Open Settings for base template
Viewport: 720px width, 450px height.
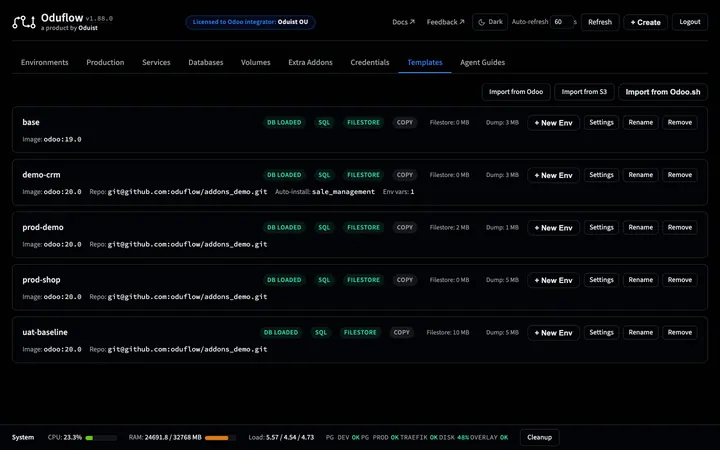pyautogui.click(x=601, y=123)
